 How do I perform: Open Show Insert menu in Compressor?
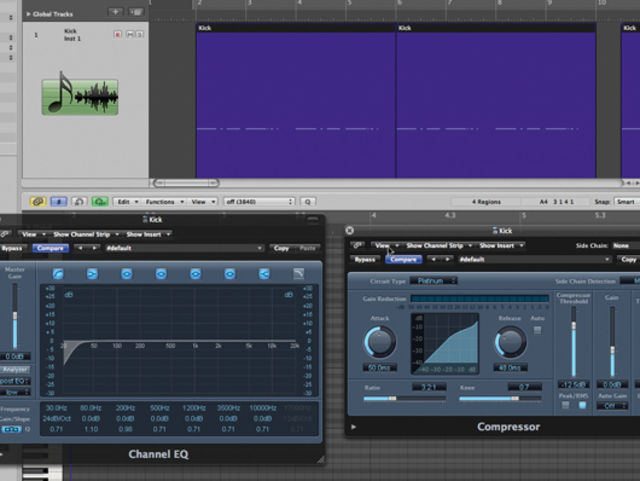(x=501, y=245)
